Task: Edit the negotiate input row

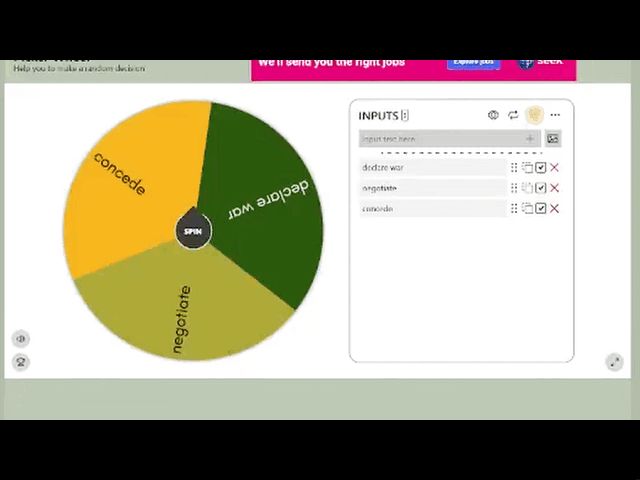Action: click(433, 188)
